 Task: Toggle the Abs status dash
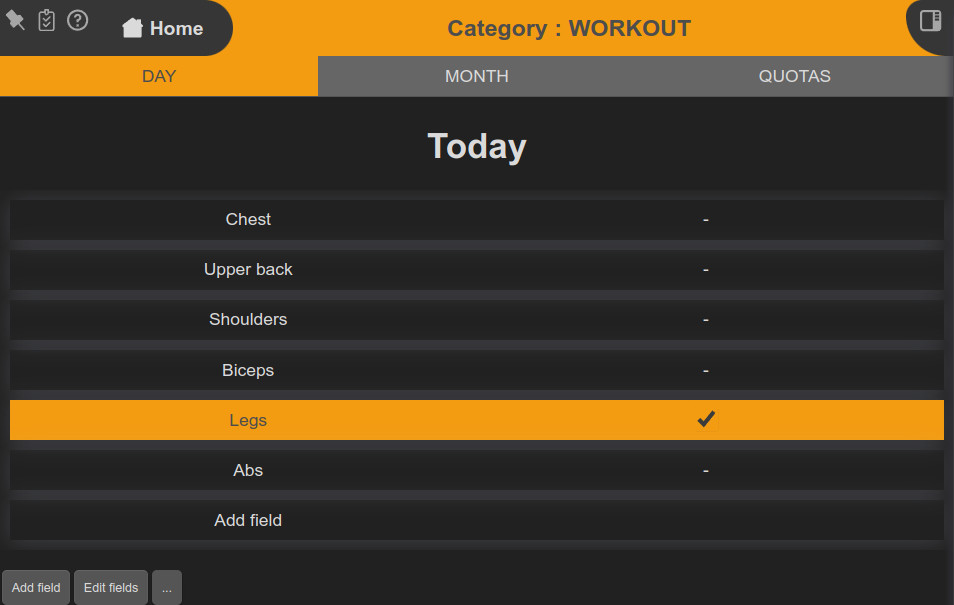[x=706, y=470]
